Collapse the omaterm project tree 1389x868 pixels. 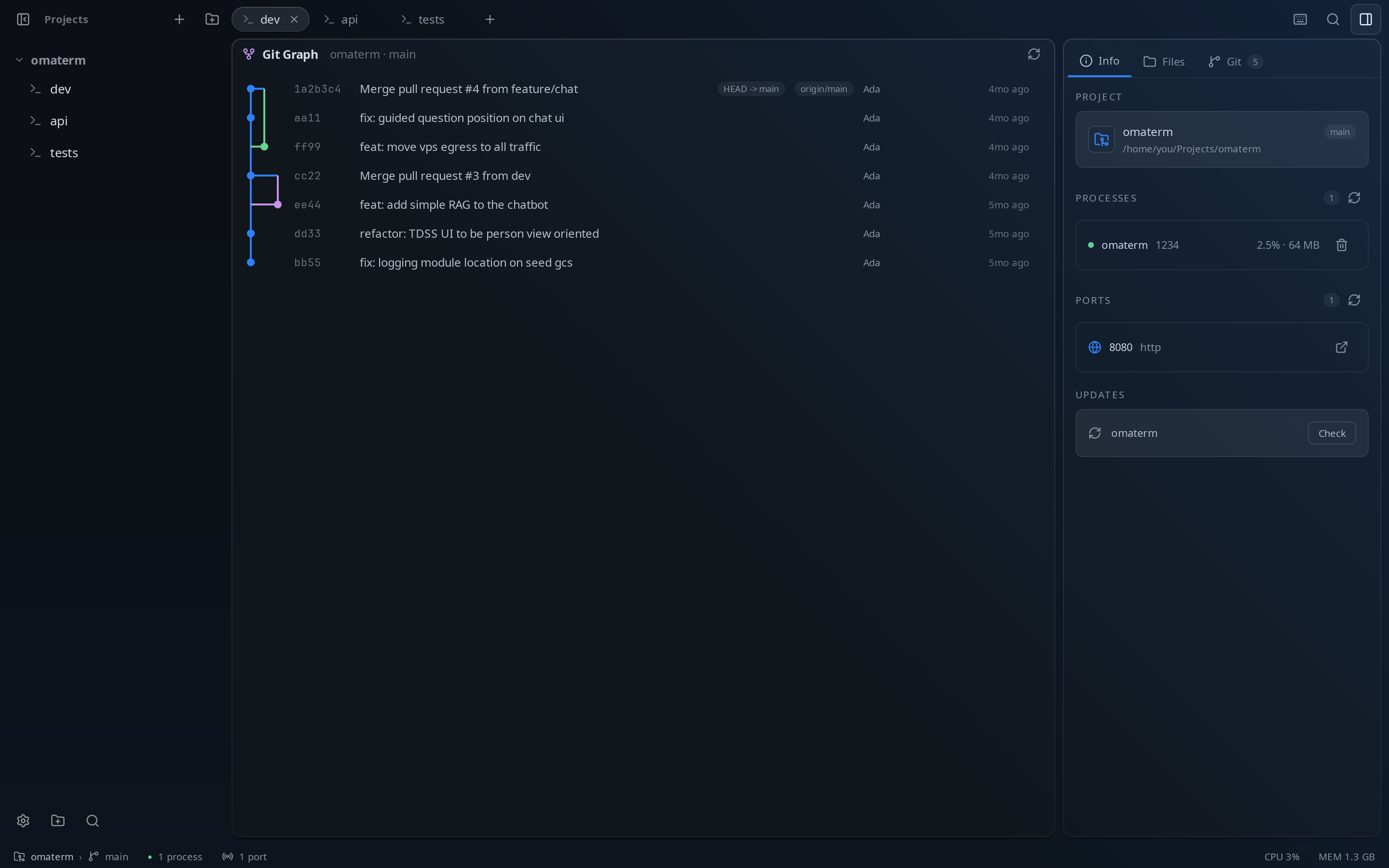point(19,60)
